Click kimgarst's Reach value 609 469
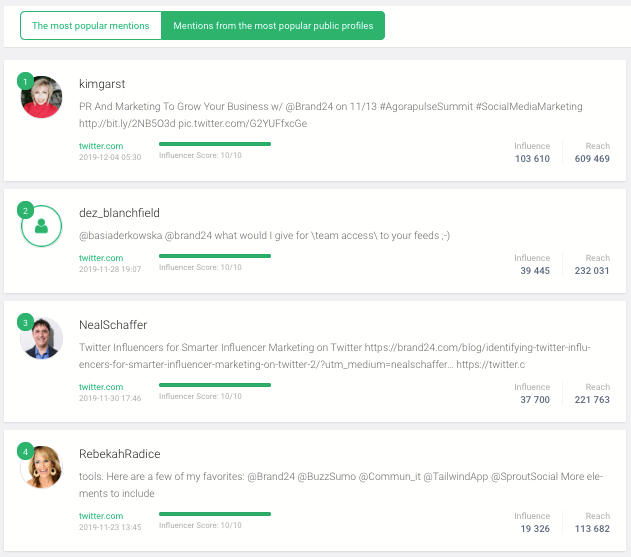 click(x=592, y=159)
